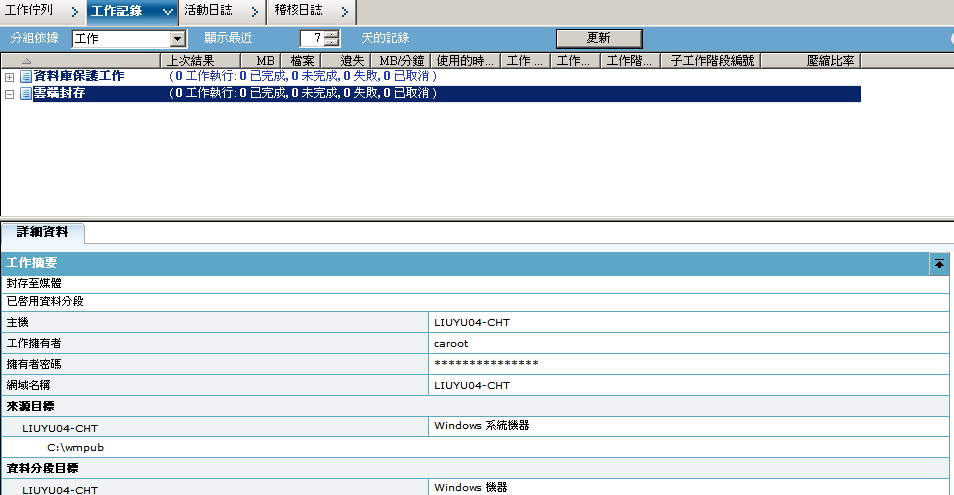954x495 pixels.
Task: Click the C:\wmpub path row
Action: 475,448
